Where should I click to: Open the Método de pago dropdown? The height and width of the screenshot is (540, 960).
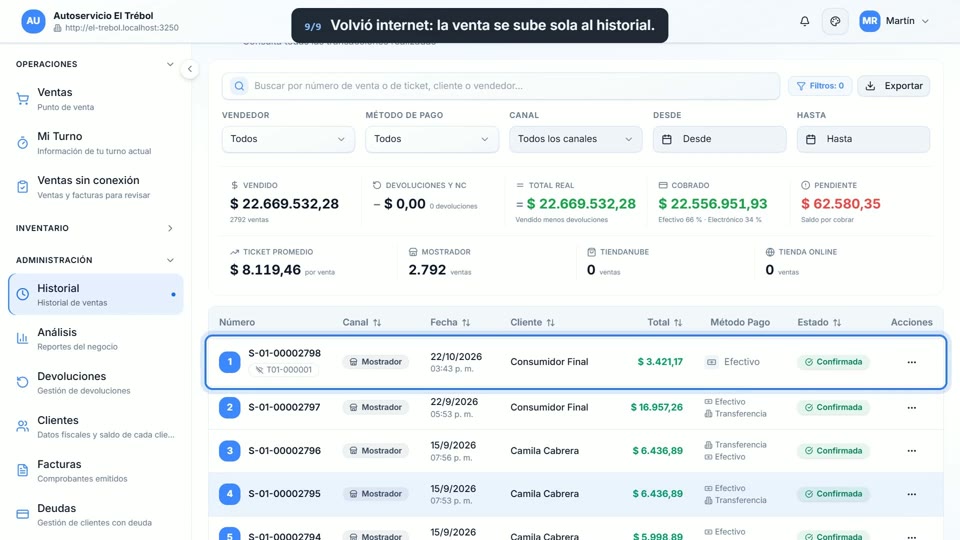432,139
